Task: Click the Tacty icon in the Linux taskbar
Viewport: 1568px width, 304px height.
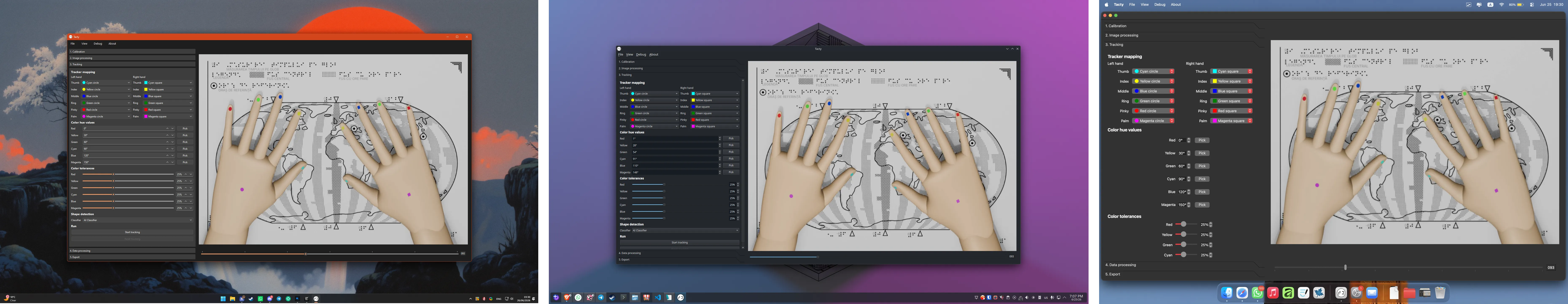Action: click(x=681, y=297)
